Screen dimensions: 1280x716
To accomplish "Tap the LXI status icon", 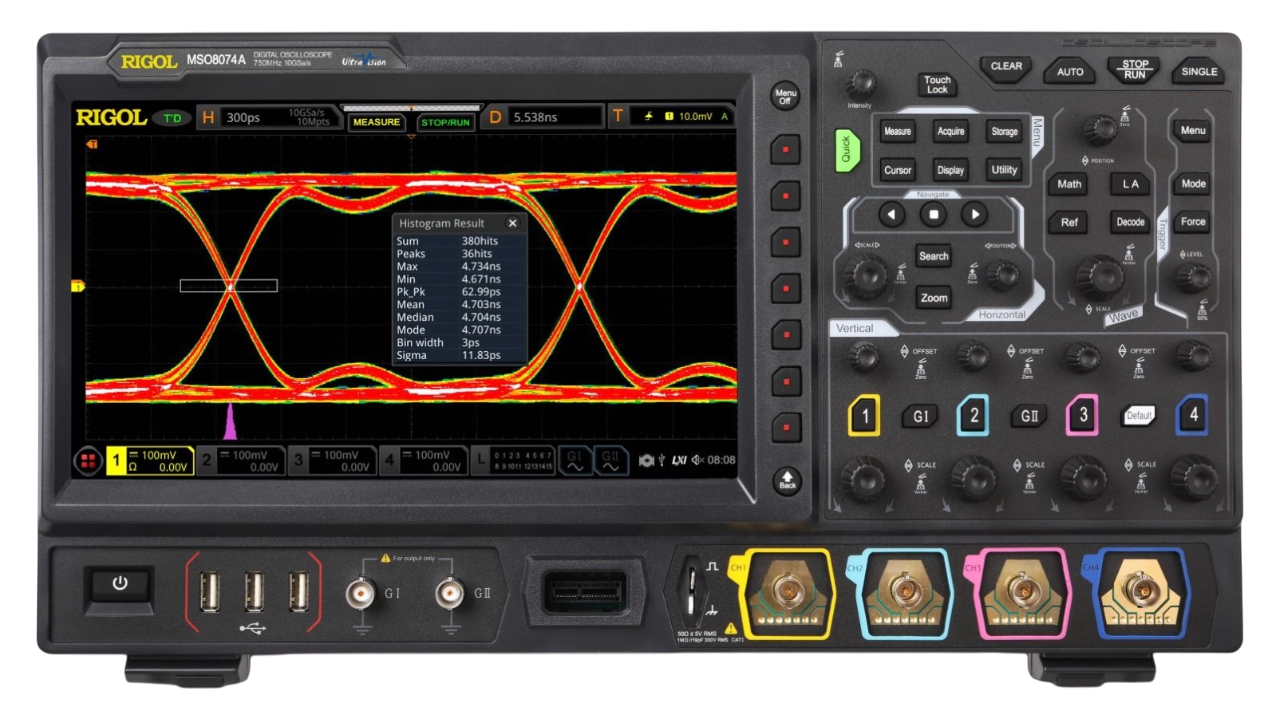I will click(x=678, y=460).
